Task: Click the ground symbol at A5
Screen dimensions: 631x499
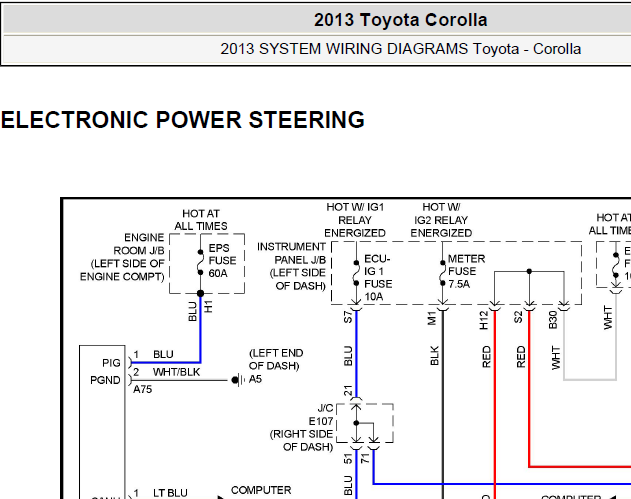Action: (238, 380)
